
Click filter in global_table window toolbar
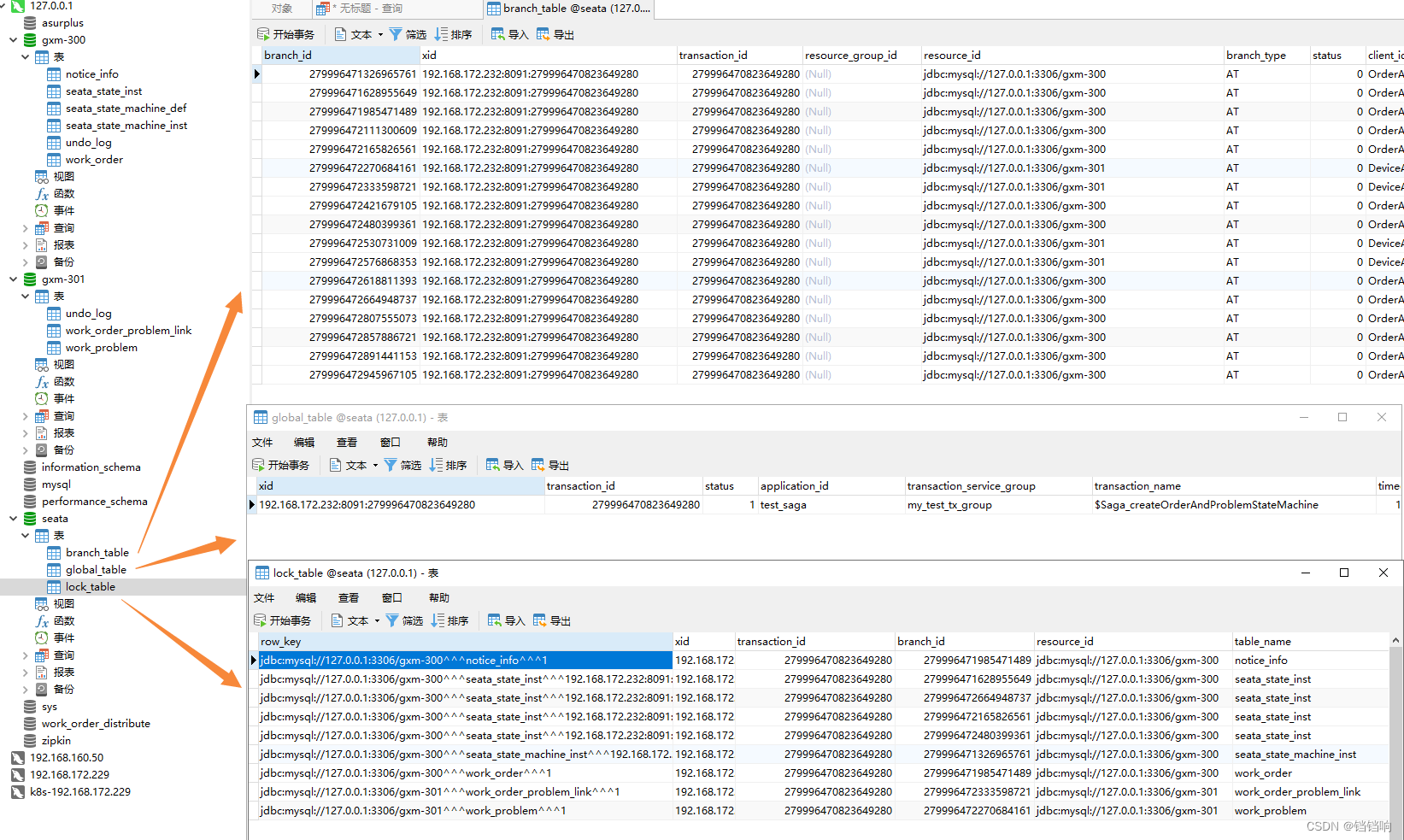pos(402,465)
